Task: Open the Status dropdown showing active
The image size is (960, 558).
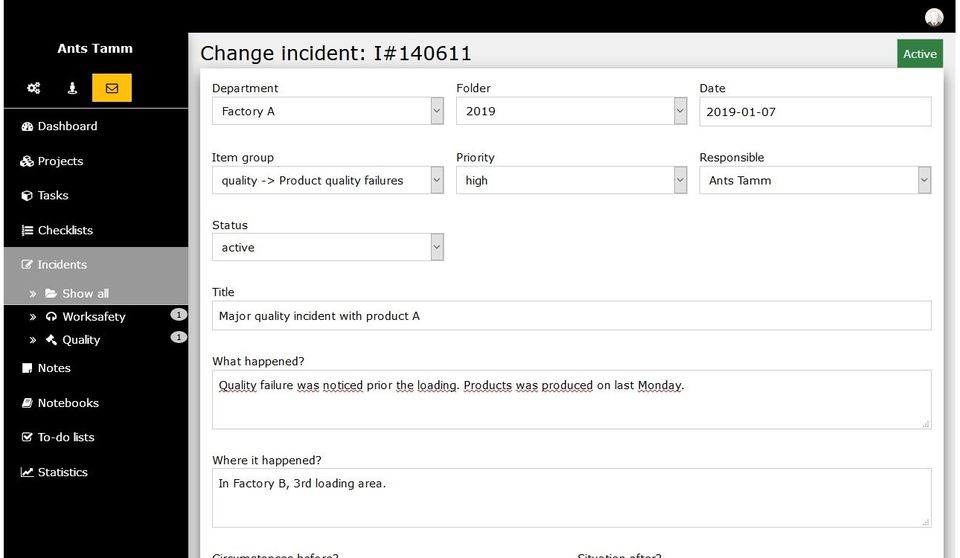Action: tap(327, 247)
